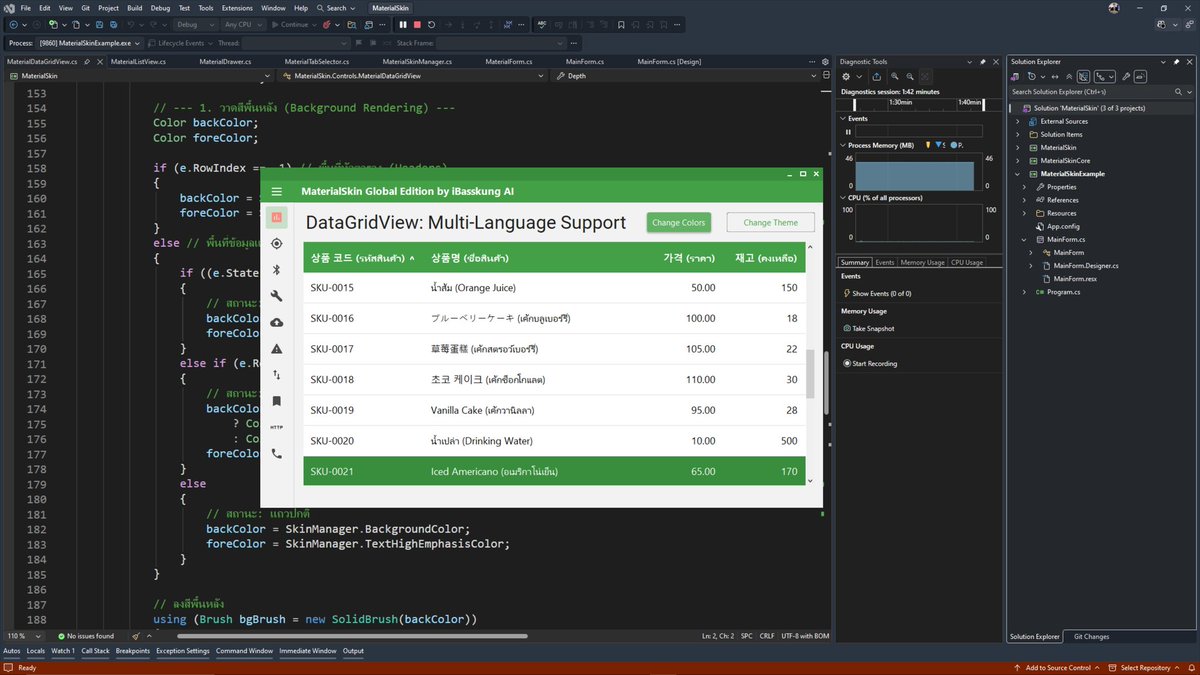Screen dimensions: 1200x675
Task: Switch to the MaterialSkinManager.cs tab
Action: [x=418, y=62]
